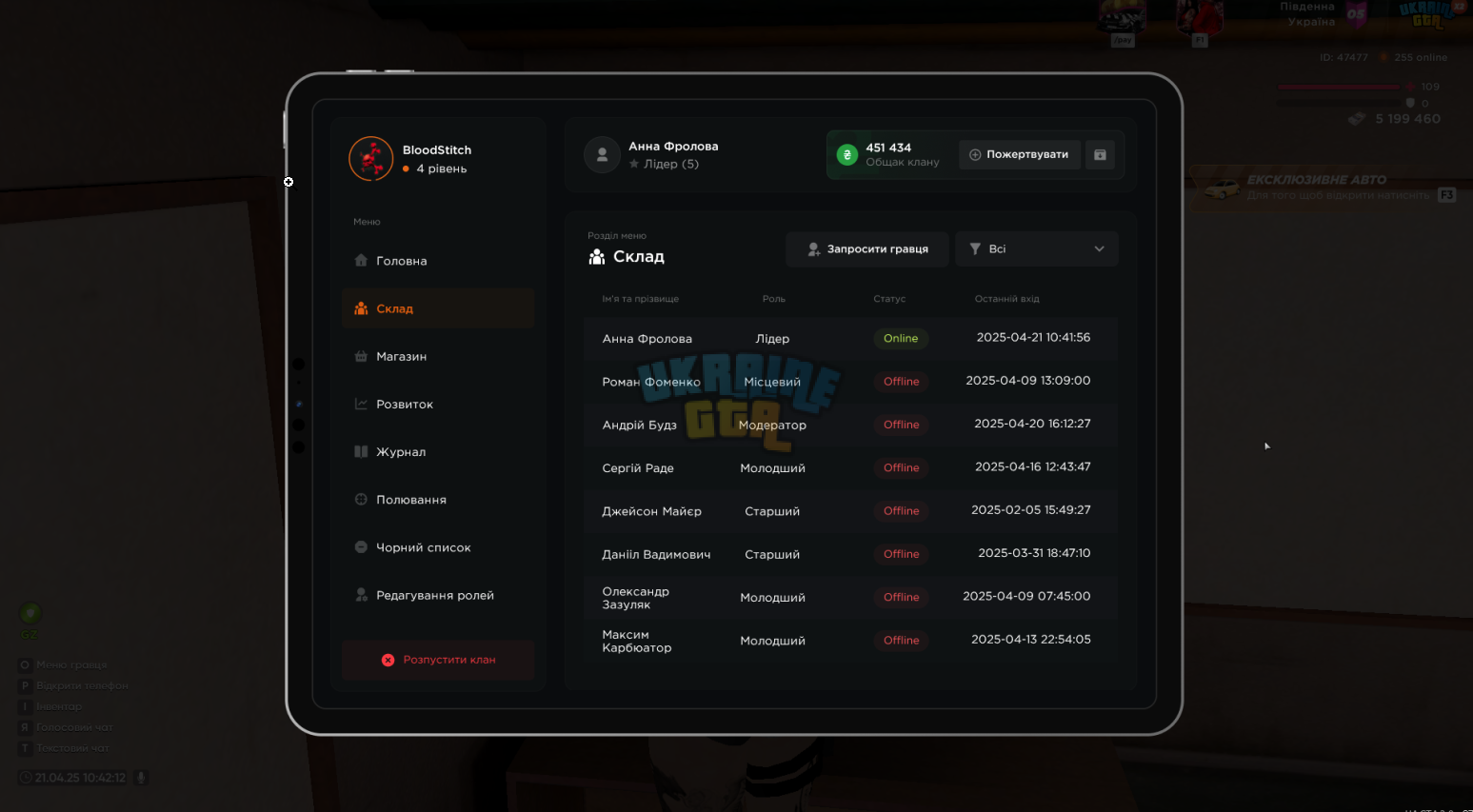Click last login 2025-02-05 15:49:27
This screenshot has width=1473, height=812.
coord(1031,510)
